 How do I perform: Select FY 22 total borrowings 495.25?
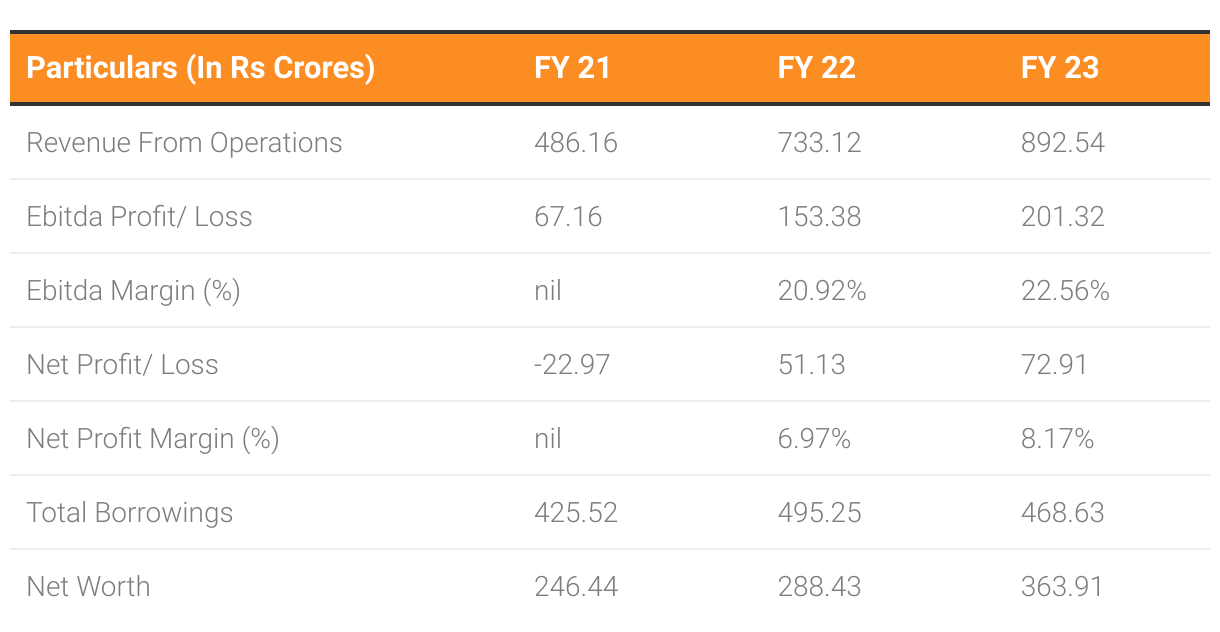click(820, 513)
